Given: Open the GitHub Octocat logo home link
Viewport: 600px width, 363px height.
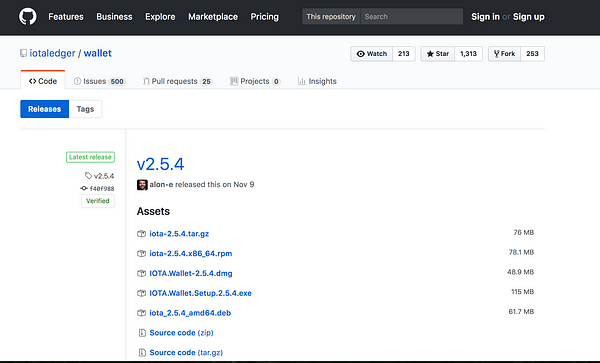Looking at the screenshot, I should point(28,17).
